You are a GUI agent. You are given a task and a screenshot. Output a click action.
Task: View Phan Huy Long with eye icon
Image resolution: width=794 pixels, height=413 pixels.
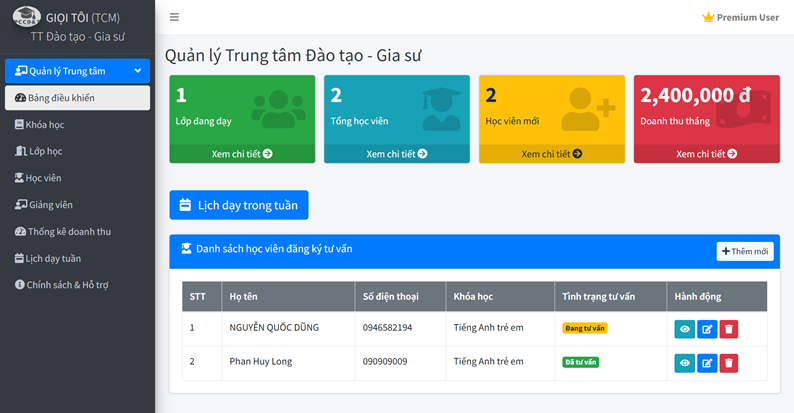tap(685, 363)
